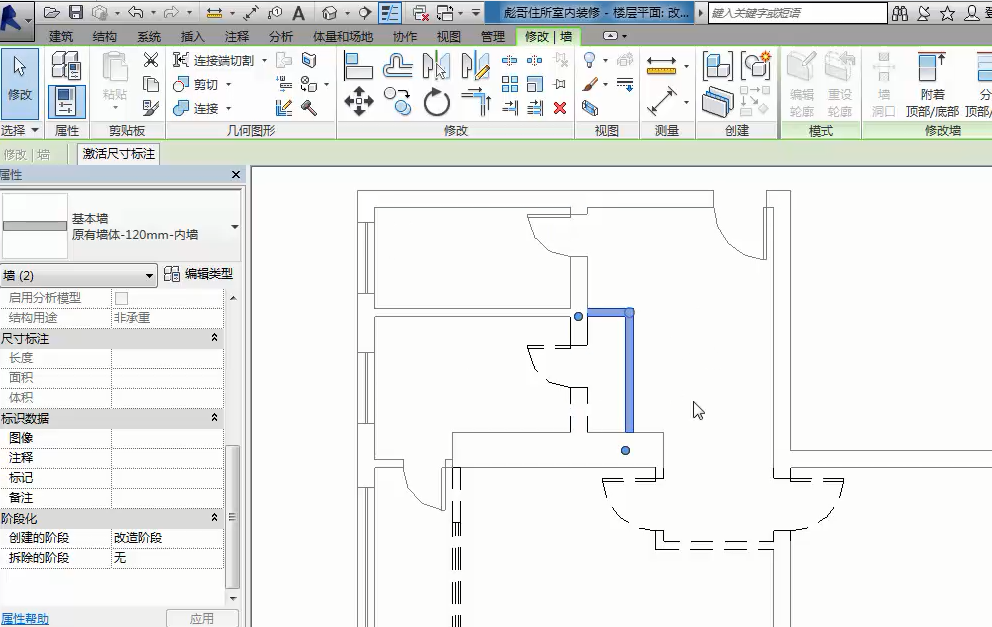Screen dimensions: 992x627
Task: Select the Copy tool in Modify panel
Action: click(398, 100)
